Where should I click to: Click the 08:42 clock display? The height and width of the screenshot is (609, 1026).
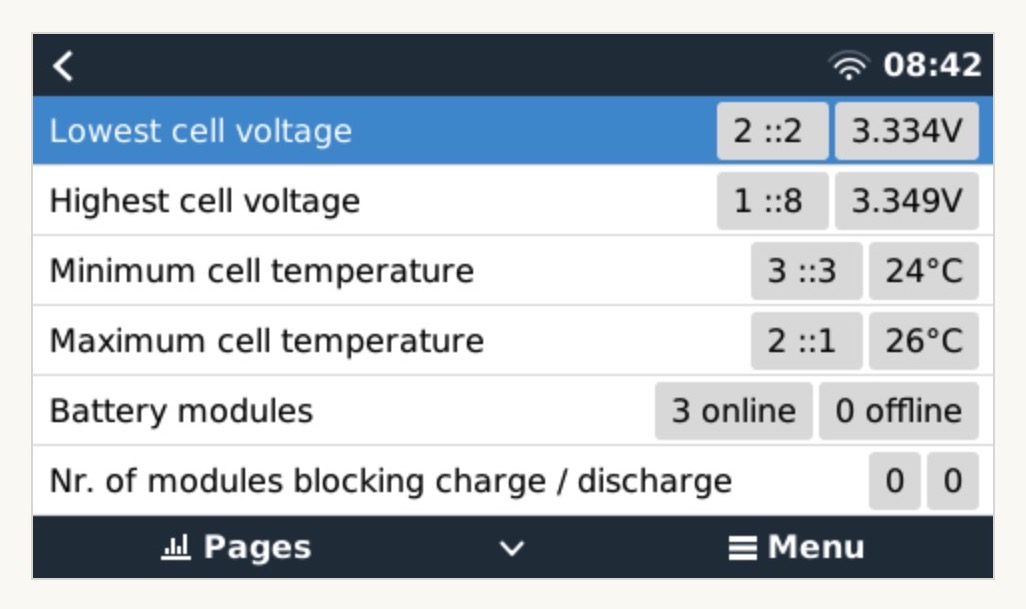(x=932, y=67)
